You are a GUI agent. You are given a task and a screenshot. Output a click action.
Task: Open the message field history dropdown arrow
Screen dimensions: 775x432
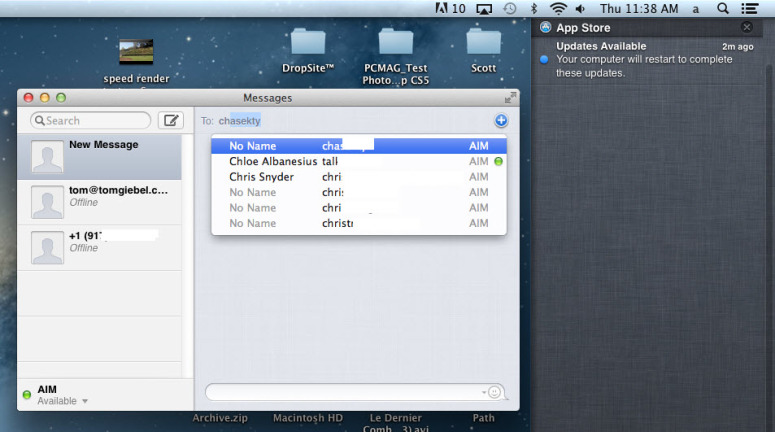484,392
